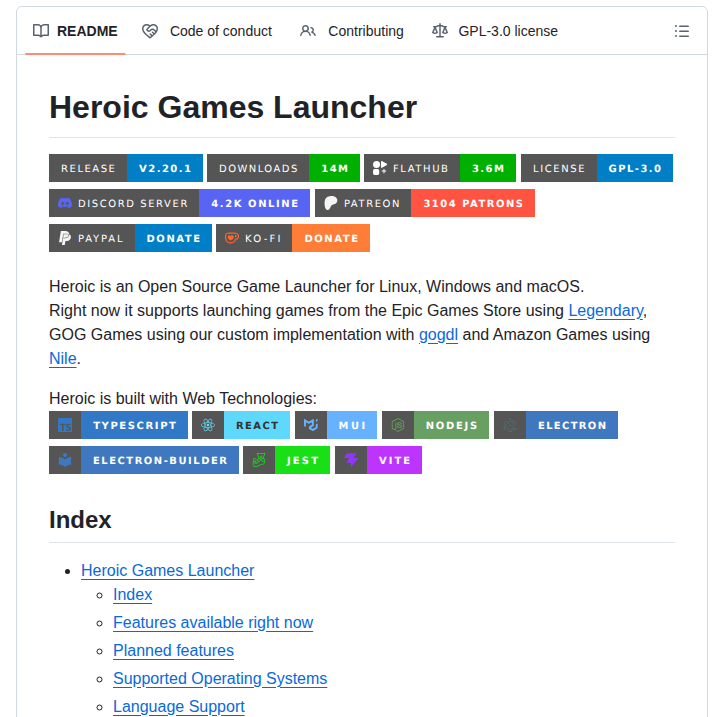Click the Electron badge
Screen dimensions: 724x717
pyautogui.click(x=556, y=425)
